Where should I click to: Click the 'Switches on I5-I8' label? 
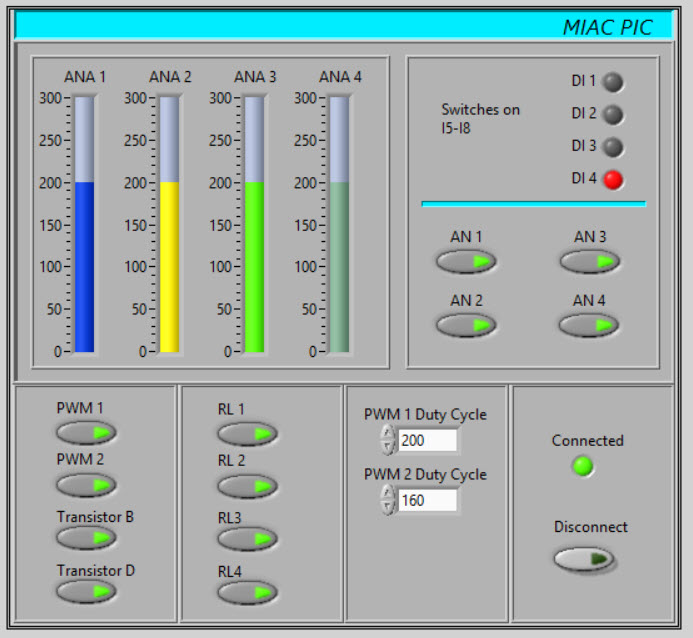(480, 119)
